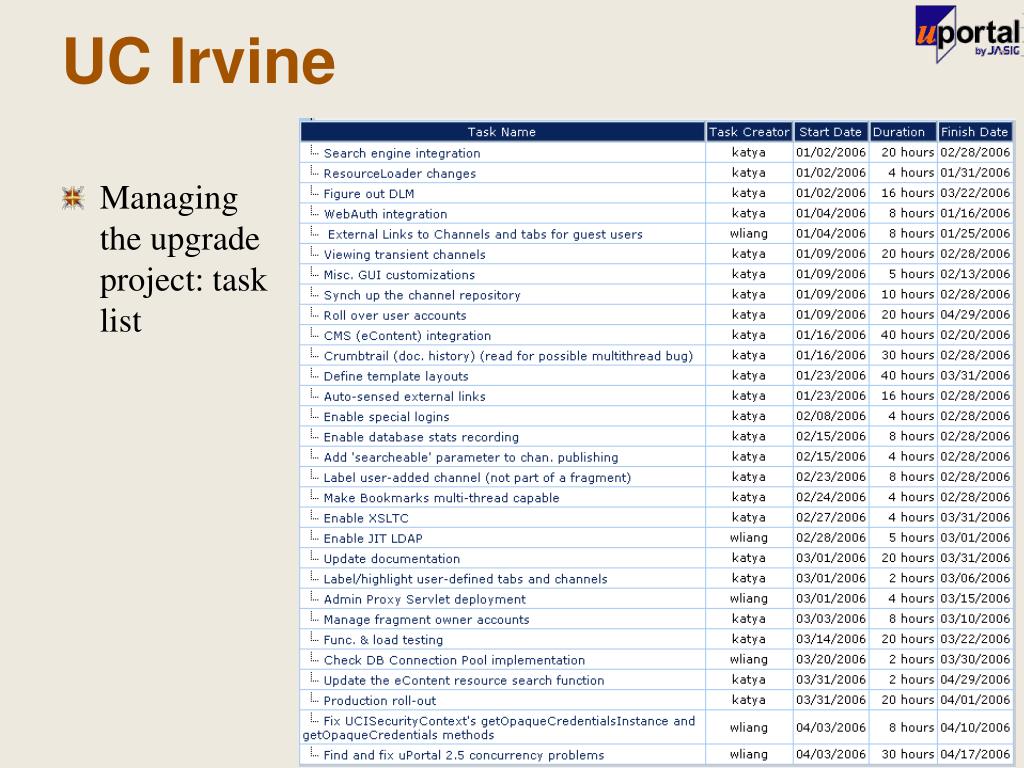The image size is (1024, 768).
Task: Click finish date 03/15/2006 in Admin Proxy Servlet row
Action: pyautogui.click(x=975, y=598)
